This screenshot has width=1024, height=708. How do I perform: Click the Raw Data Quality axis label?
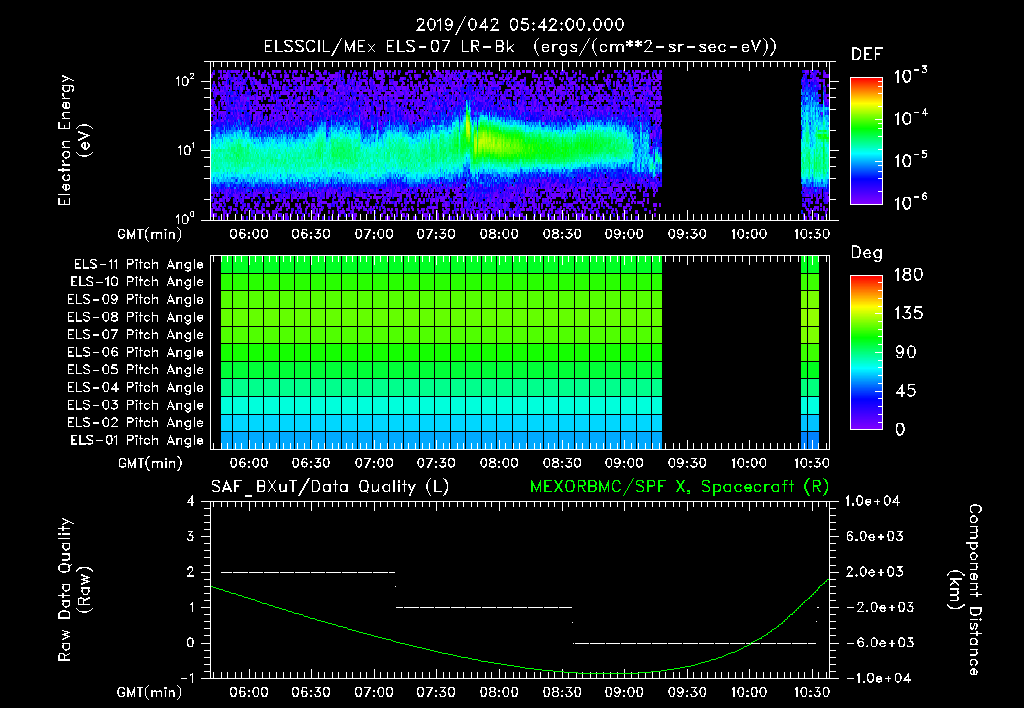[73, 590]
